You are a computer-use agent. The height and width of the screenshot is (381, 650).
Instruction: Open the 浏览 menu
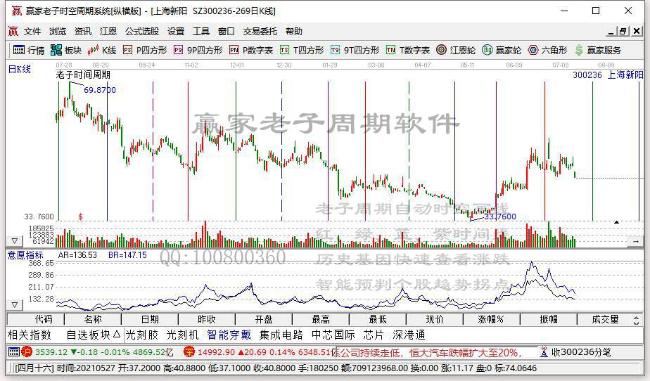pos(58,31)
